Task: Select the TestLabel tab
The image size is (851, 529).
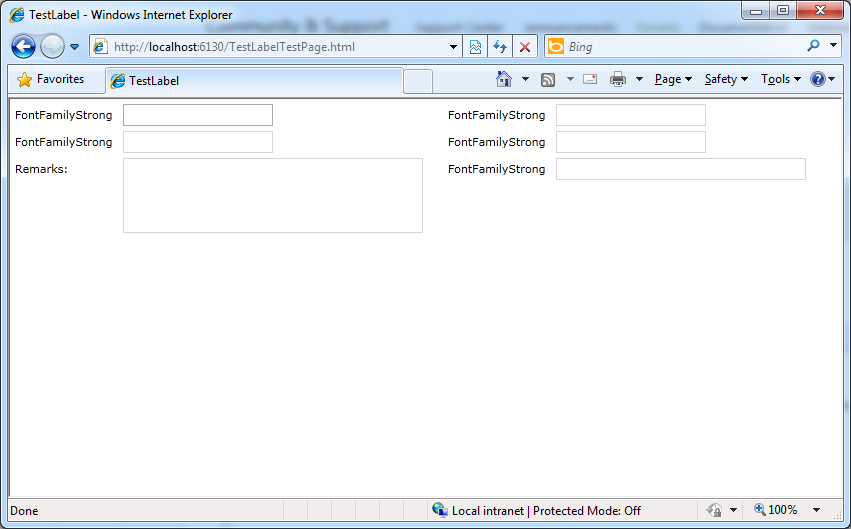Action: (x=254, y=81)
